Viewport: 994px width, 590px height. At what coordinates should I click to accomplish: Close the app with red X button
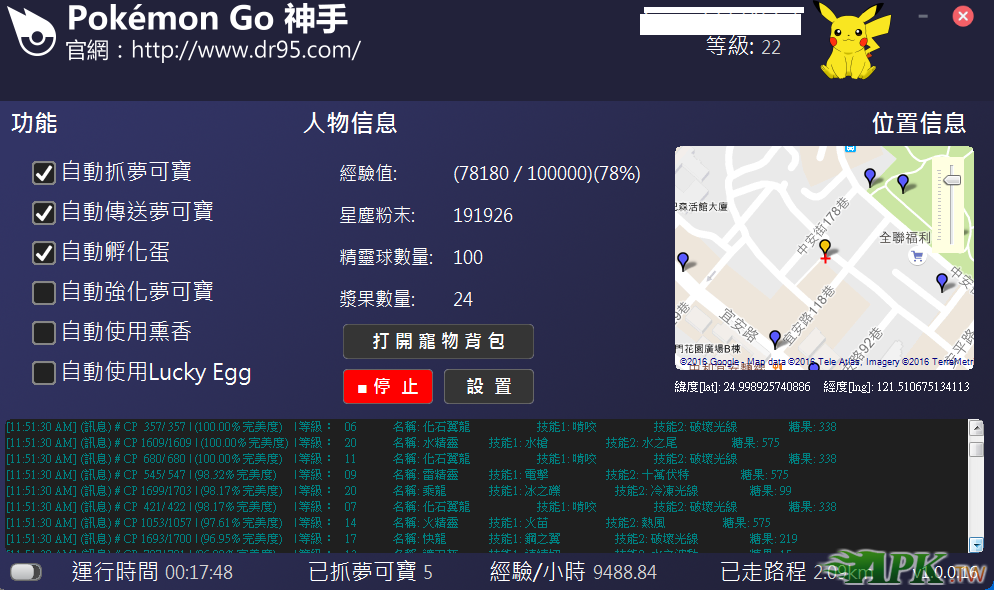(x=962, y=16)
